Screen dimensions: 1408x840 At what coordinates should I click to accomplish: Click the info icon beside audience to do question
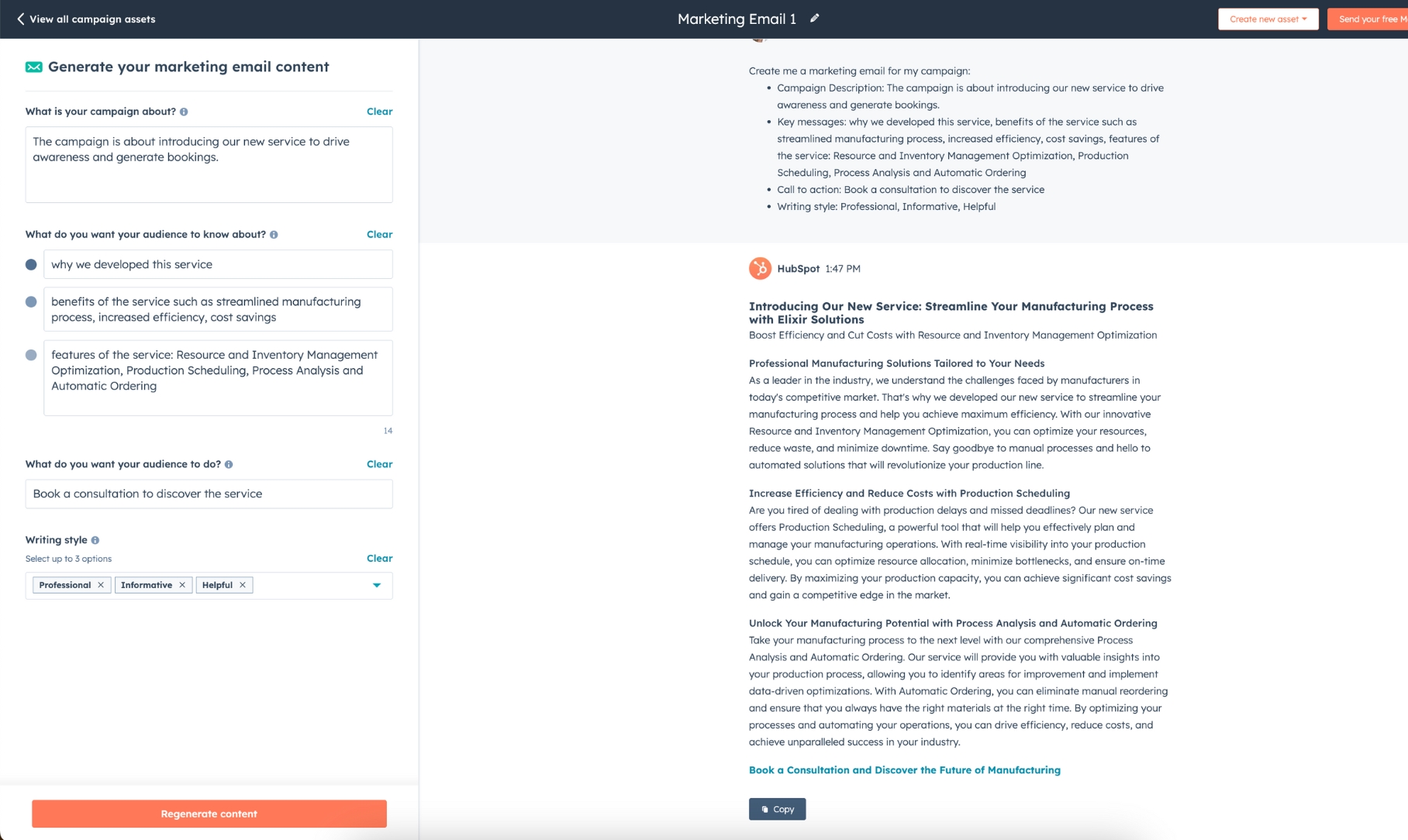coord(229,464)
